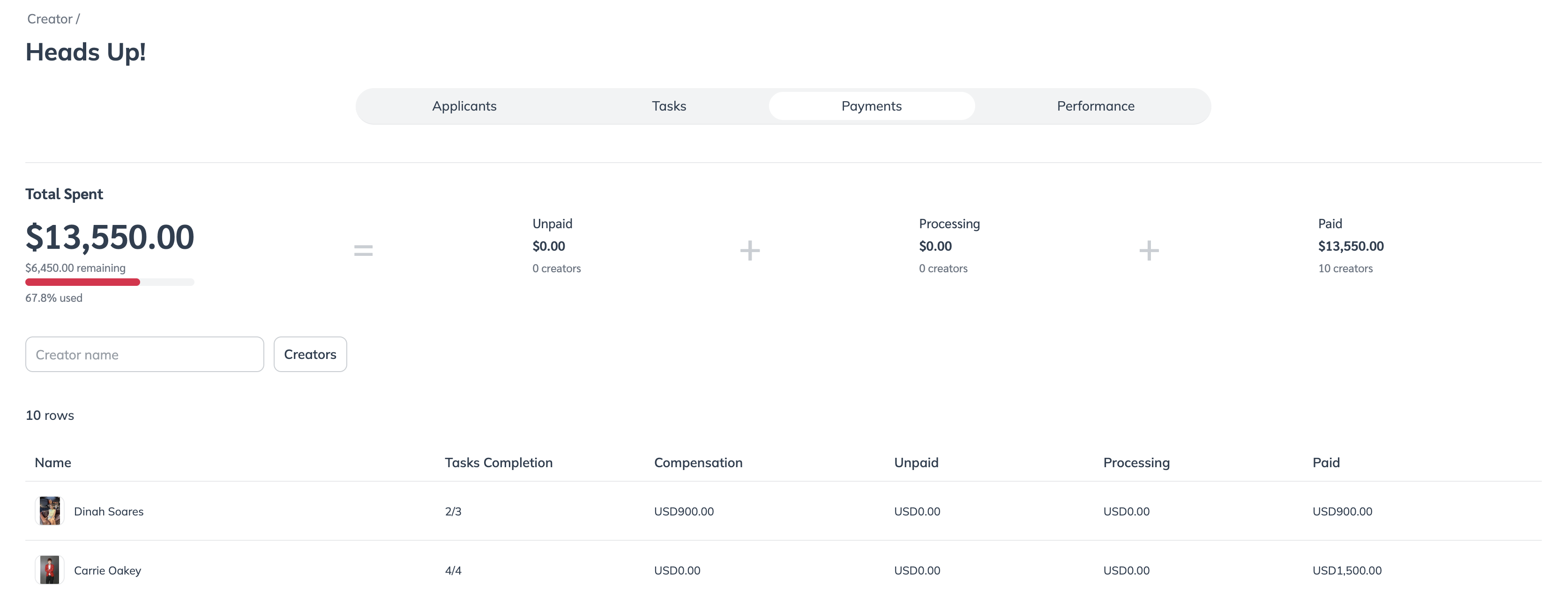Screen dimensions: 1568x597
Task: Open the Carrie Oakey name link
Action: (107, 570)
